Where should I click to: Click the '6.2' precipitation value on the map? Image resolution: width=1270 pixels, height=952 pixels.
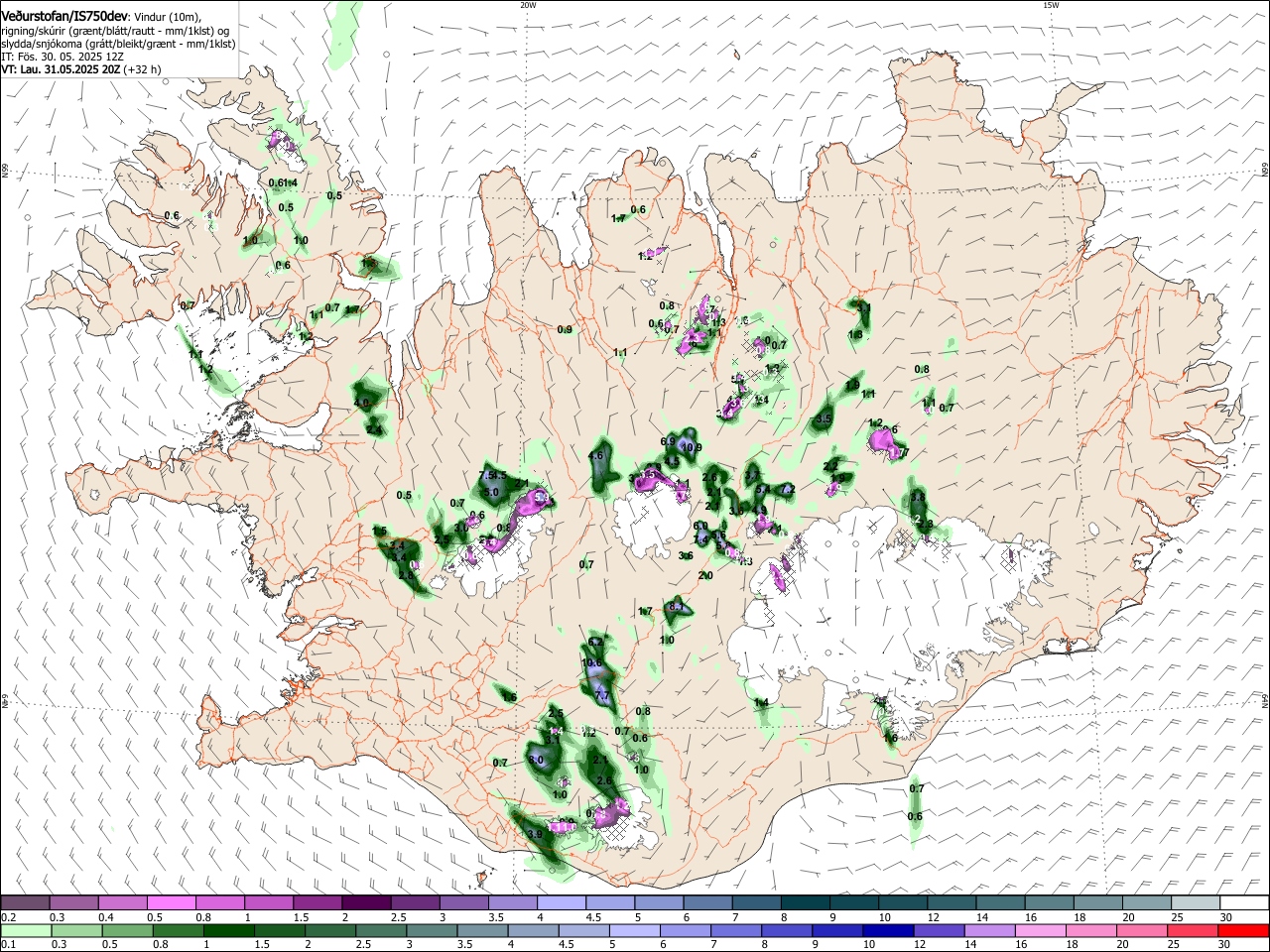pos(596,642)
